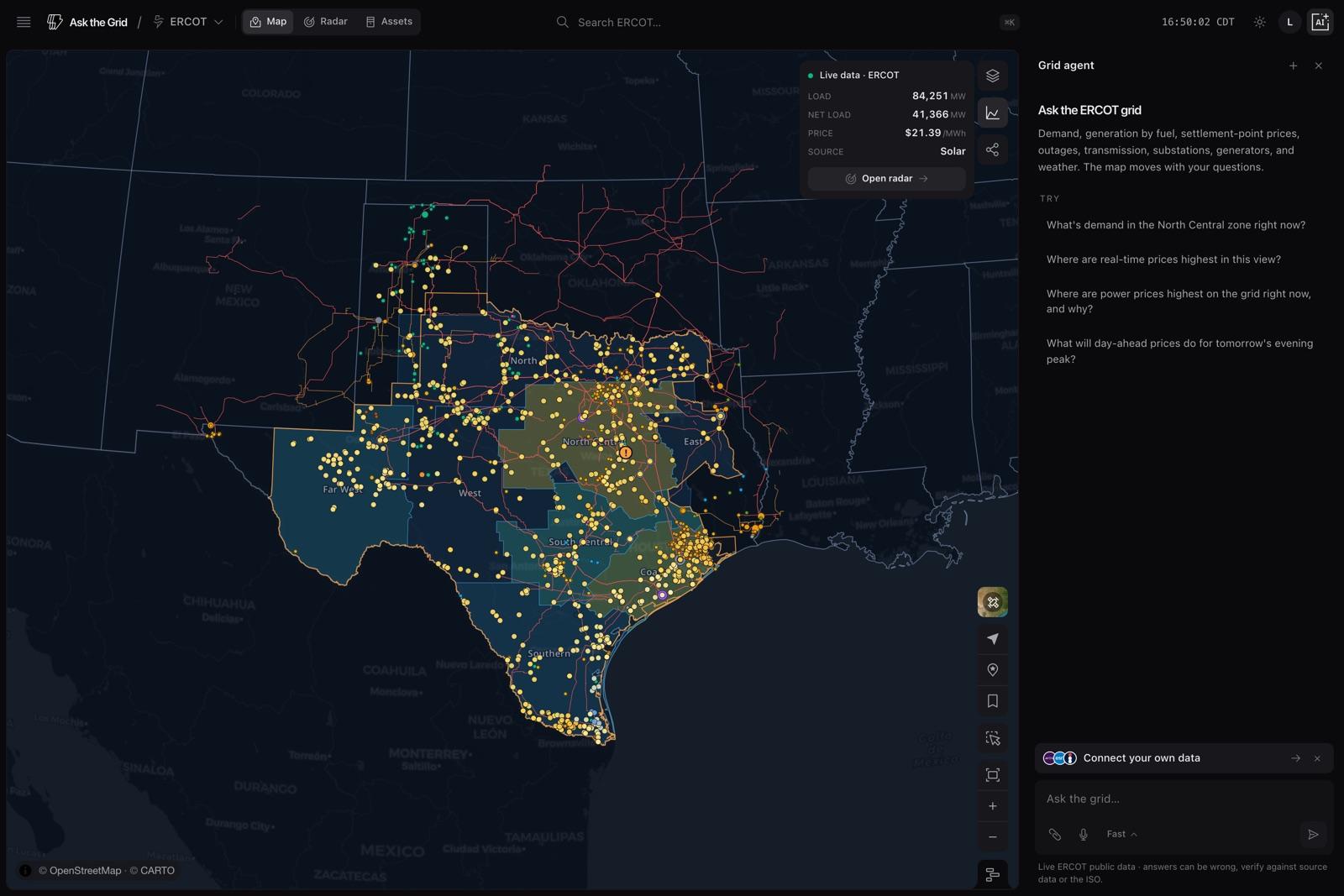Click the LOAD value 84,251 MW
The width and height of the screenshot is (1344, 896).
point(938,96)
